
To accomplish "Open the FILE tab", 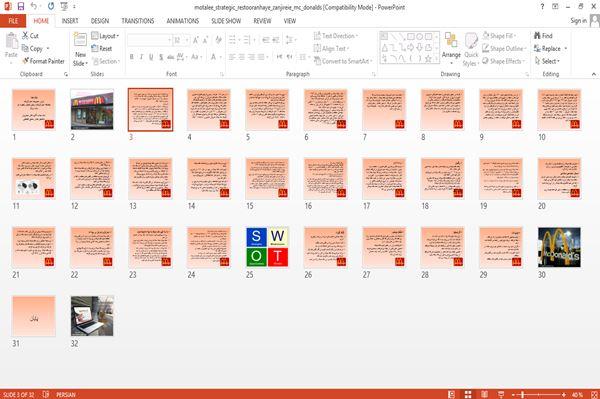I will 13,21.
